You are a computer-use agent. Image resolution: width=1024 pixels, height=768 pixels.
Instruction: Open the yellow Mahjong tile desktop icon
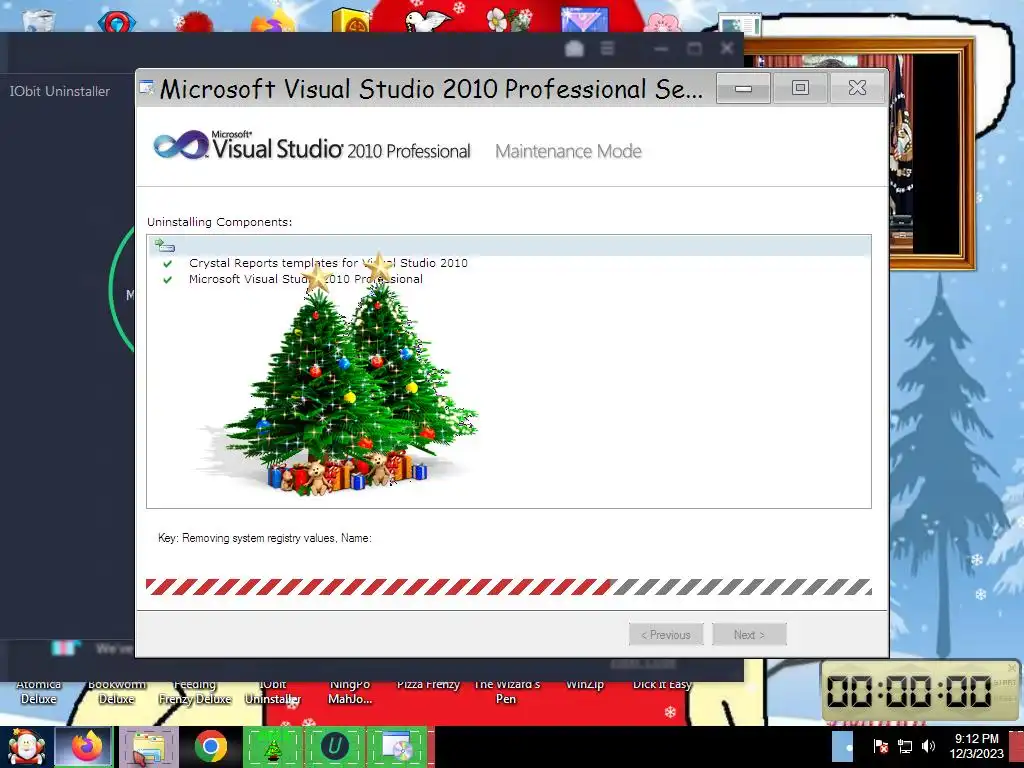(x=350, y=20)
